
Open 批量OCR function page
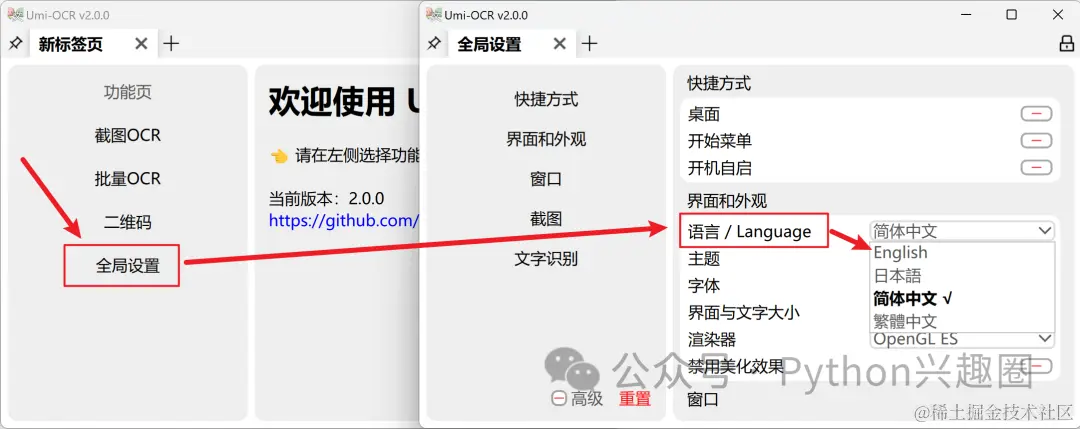point(127,179)
